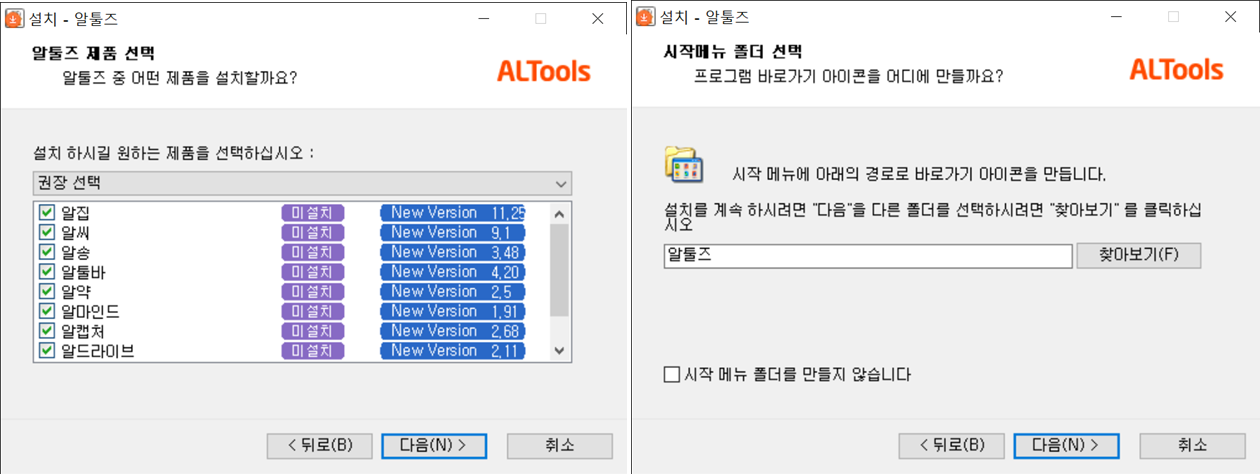Close the right 설치 - 알툴즈 window

click(x=1229, y=18)
